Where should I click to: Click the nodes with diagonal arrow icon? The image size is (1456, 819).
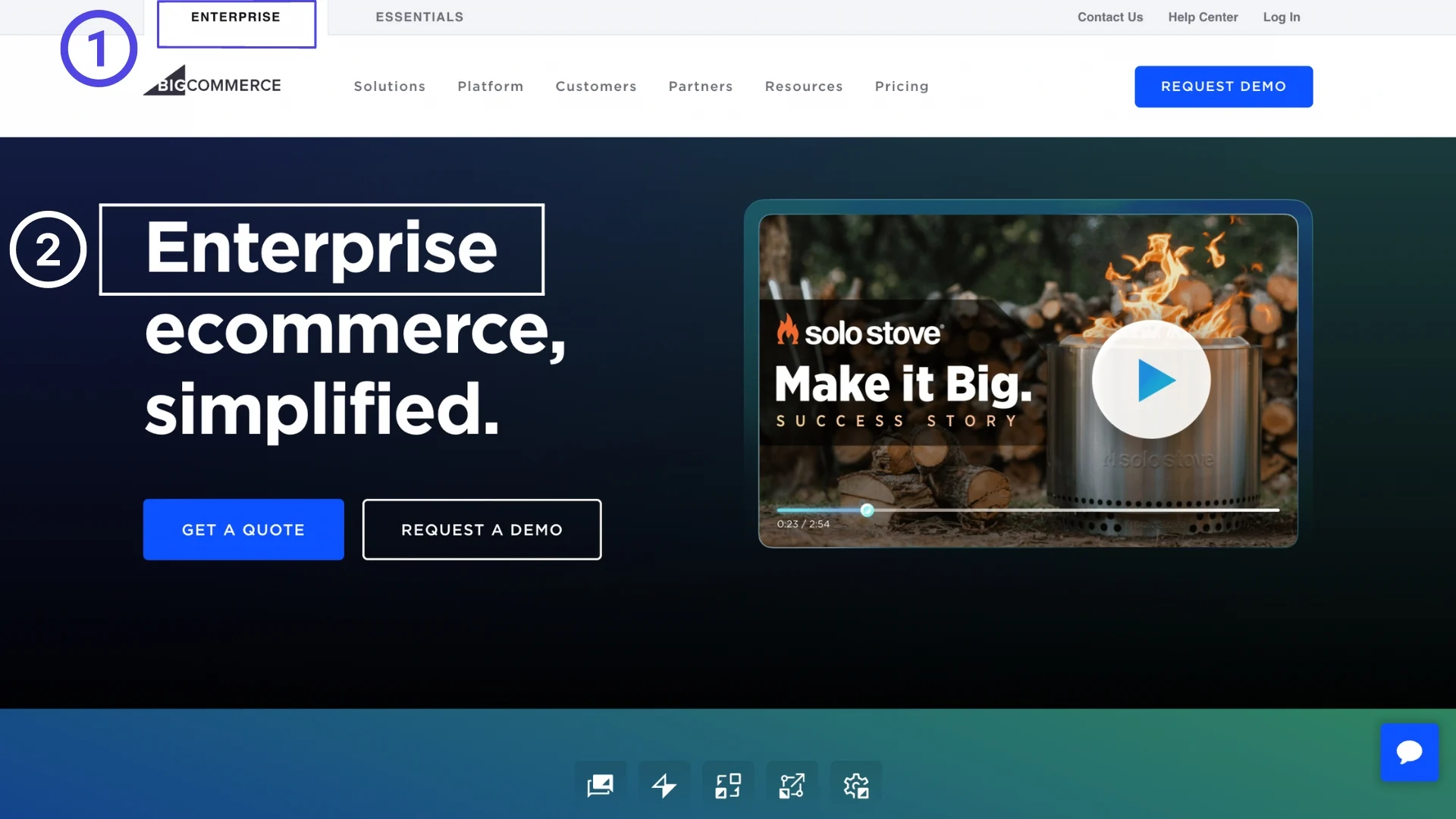point(792,785)
